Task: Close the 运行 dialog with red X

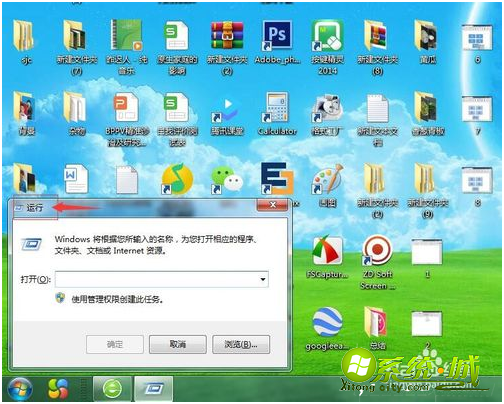Action: (272, 204)
